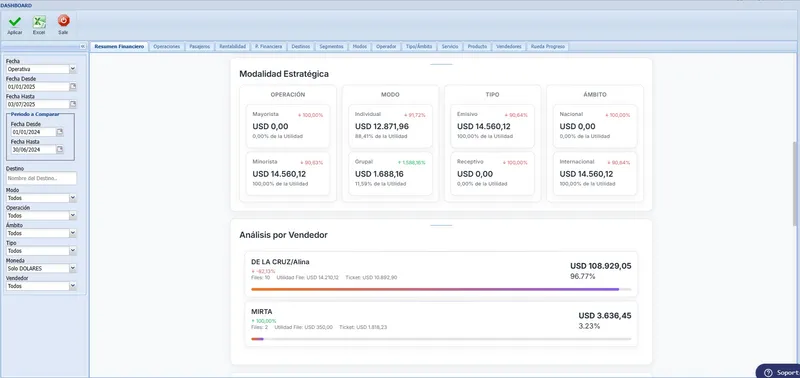The width and height of the screenshot is (800, 378).
Task: Click the DE LA CRUZ/Alina vendor card
Action: click(441, 274)
